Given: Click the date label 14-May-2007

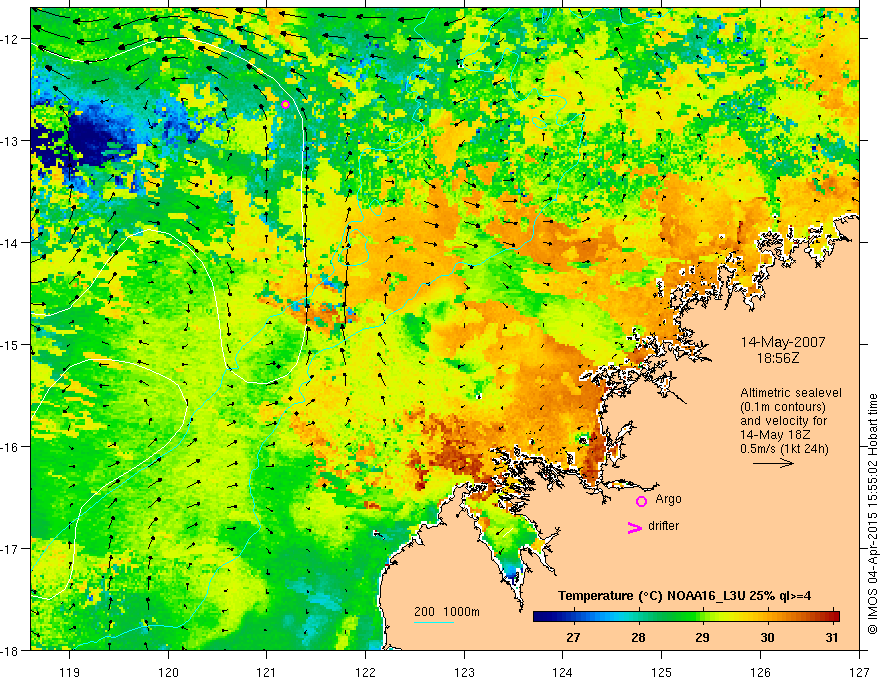Looking at the screenshot, I should (x=783, y=342).
